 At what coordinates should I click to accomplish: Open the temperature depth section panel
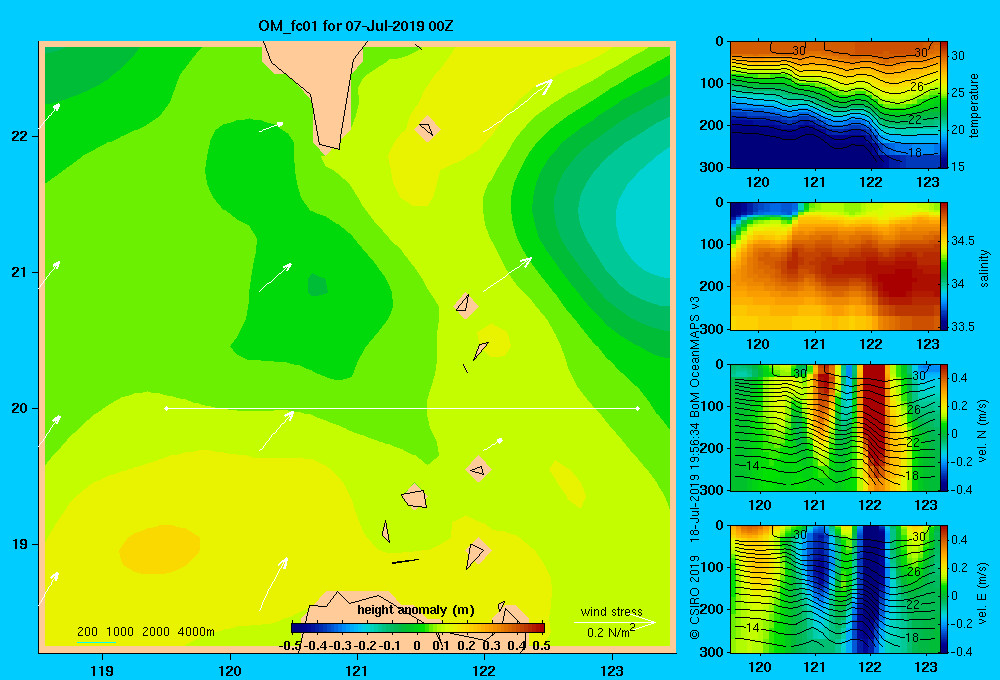pos(835,105)
